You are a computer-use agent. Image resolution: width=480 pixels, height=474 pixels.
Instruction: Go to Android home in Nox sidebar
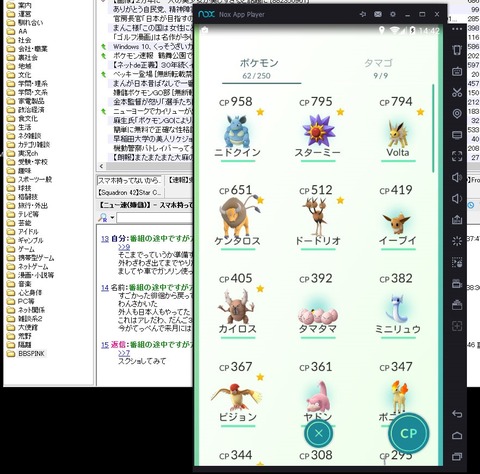457,435
